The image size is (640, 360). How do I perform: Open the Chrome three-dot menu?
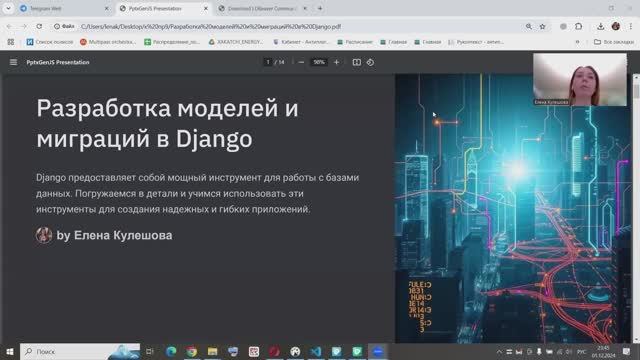631,26
